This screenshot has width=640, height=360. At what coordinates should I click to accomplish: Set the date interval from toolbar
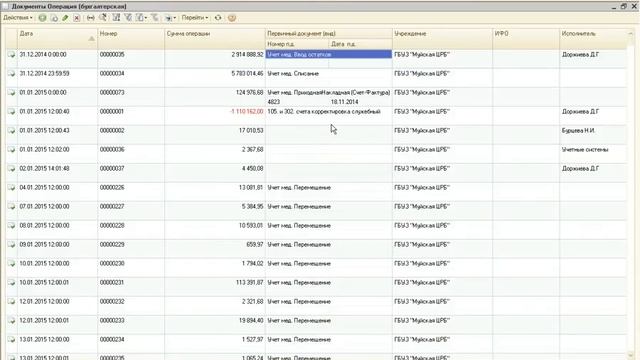(x=91, y=18)
